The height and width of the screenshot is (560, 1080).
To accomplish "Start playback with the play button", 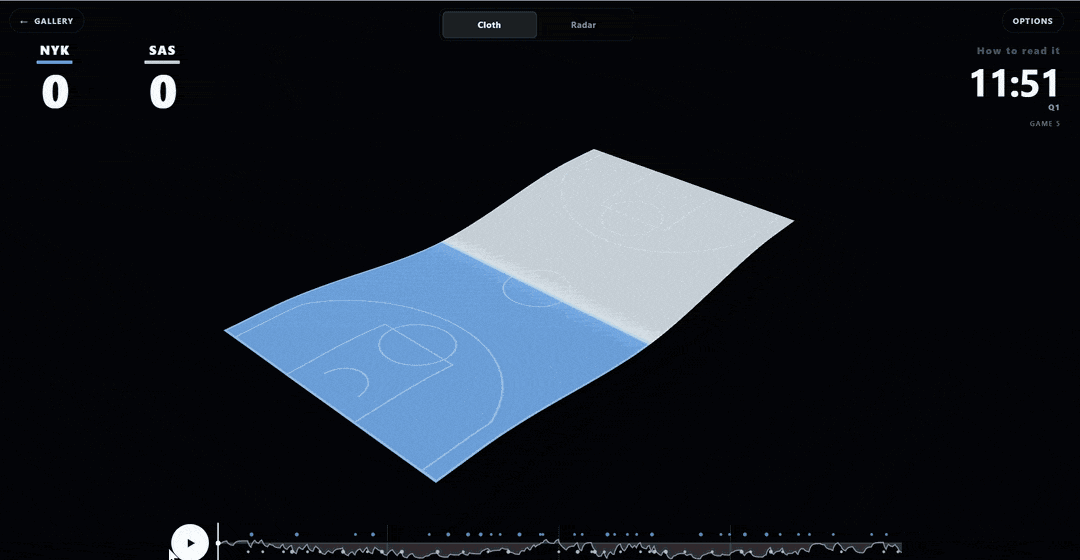I will (x=190, y=543).
